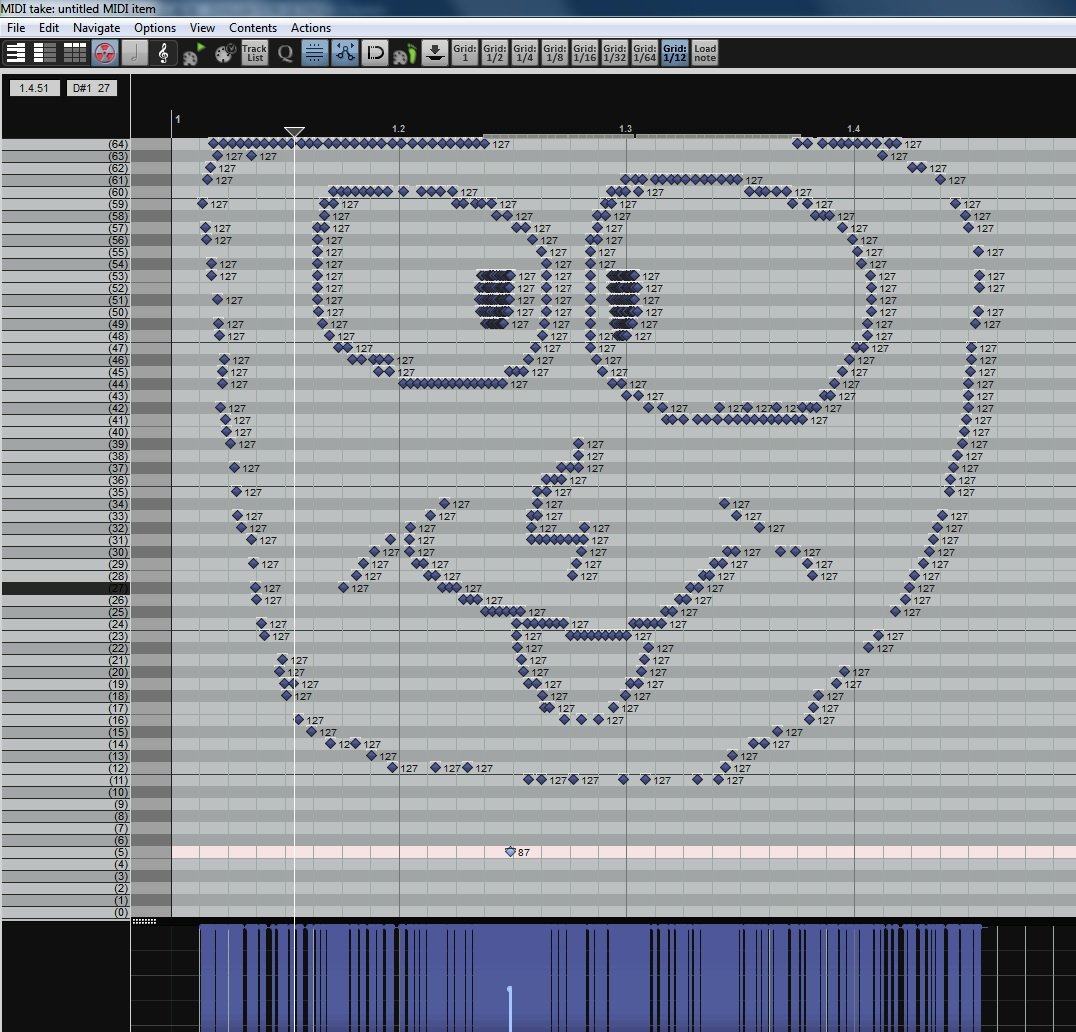Click the palette with green play arrow

point(194,53)
